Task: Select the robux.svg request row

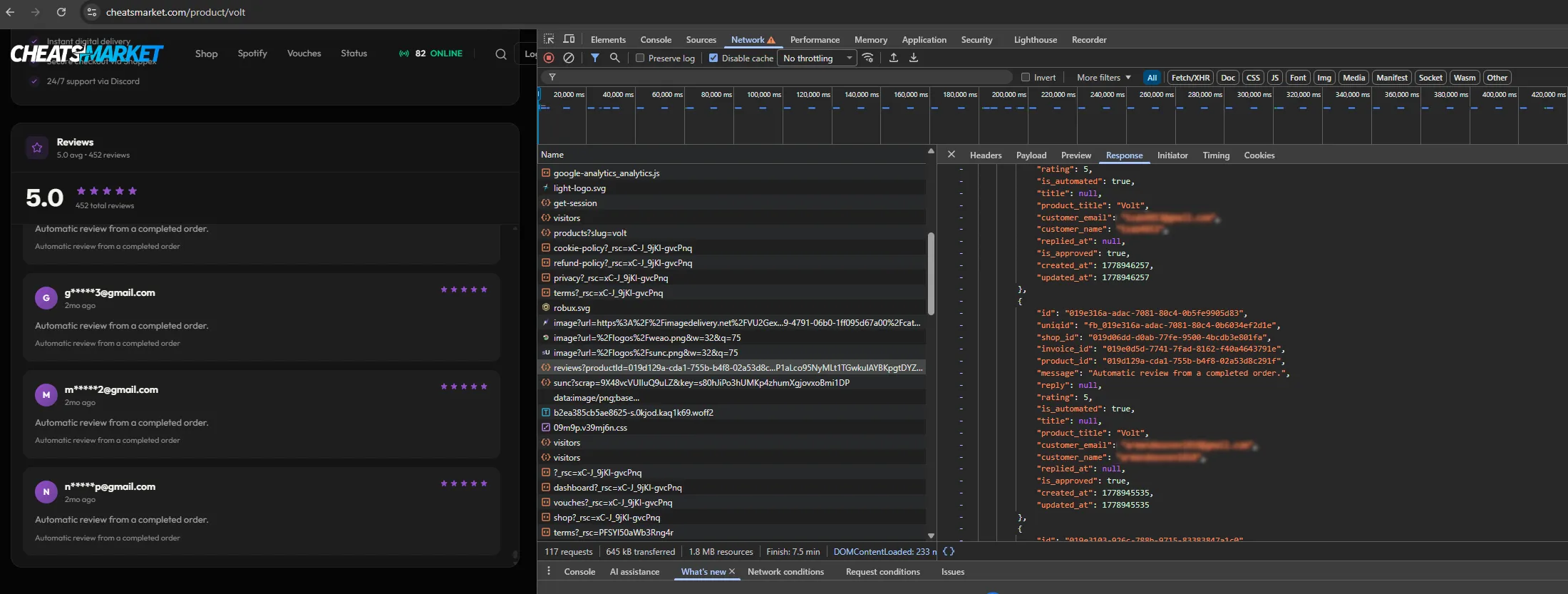Action: [732, 307]
